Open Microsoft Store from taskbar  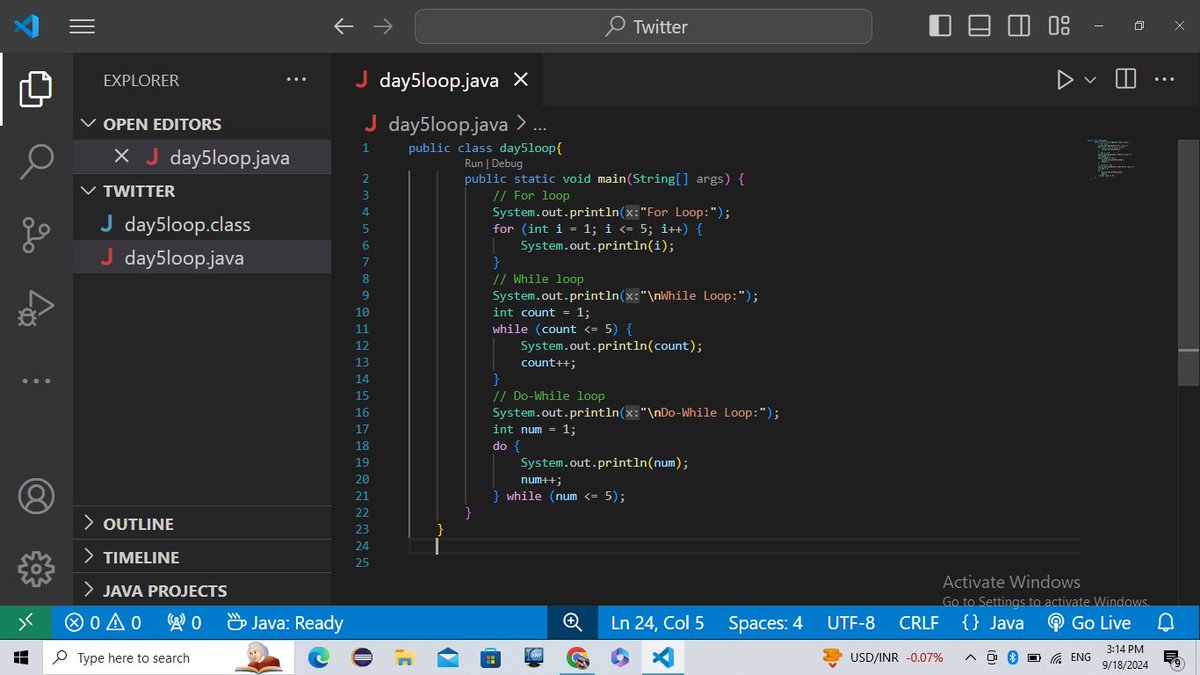pyautogui.click(x=490, y=657)
